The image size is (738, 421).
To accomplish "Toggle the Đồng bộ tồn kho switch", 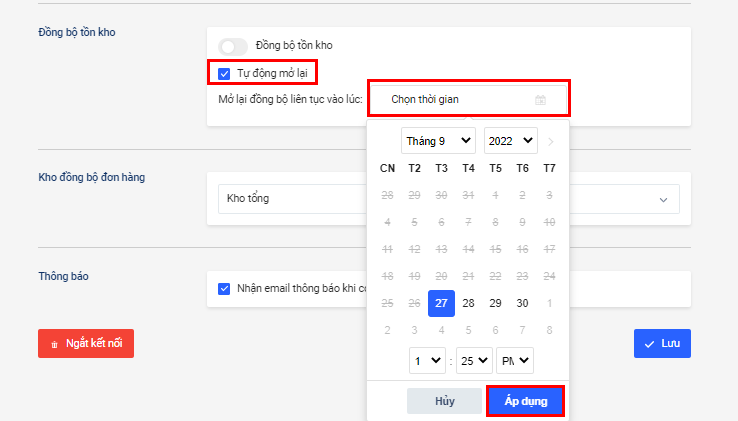I will pyautogui.click(x=233, y=46).
